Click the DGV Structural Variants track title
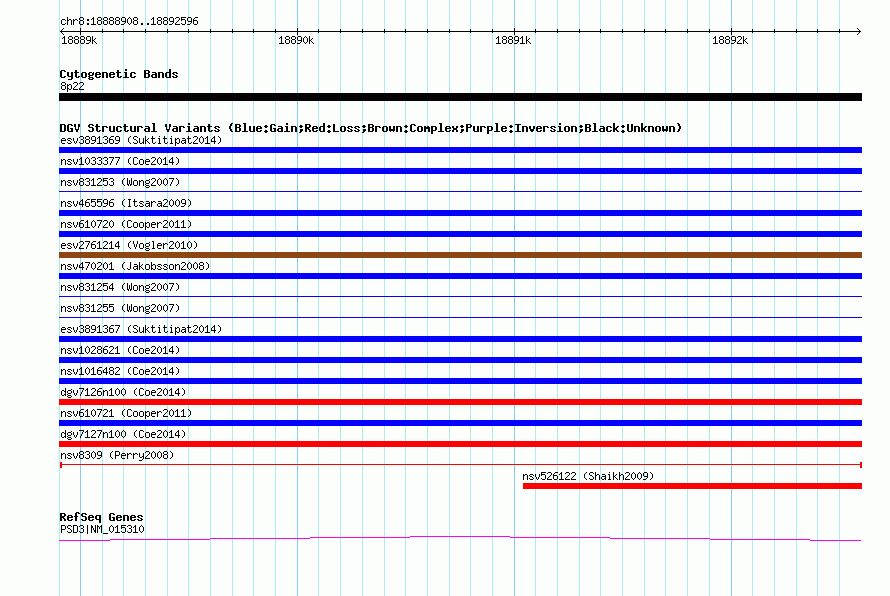This screenshot has height=596, width=890. tap(371, 128)
